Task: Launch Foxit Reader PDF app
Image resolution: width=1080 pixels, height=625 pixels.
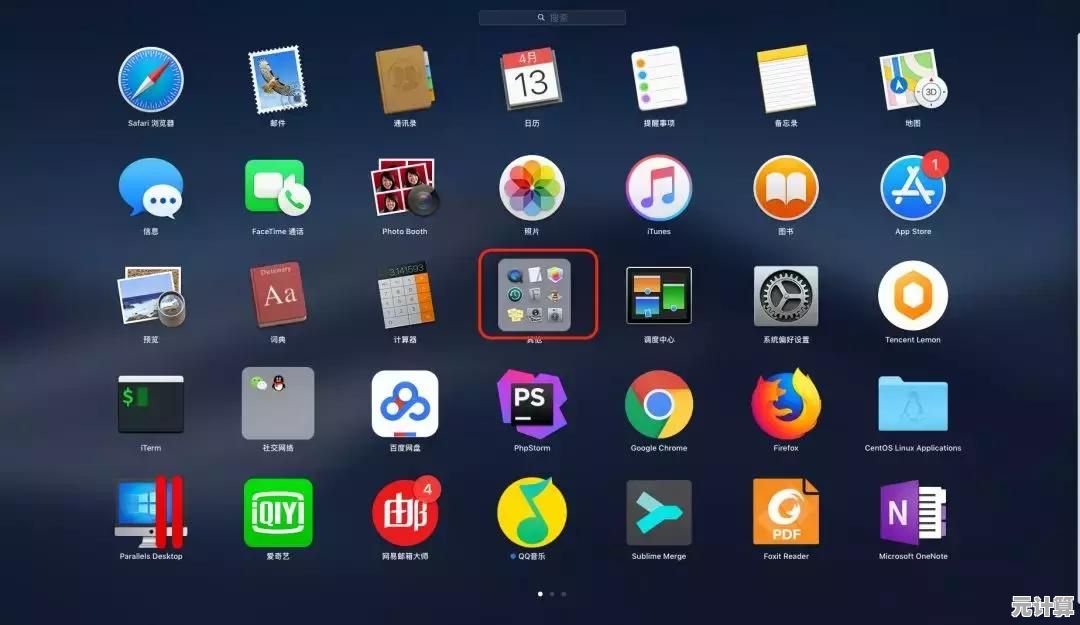Action: point(786,512)
